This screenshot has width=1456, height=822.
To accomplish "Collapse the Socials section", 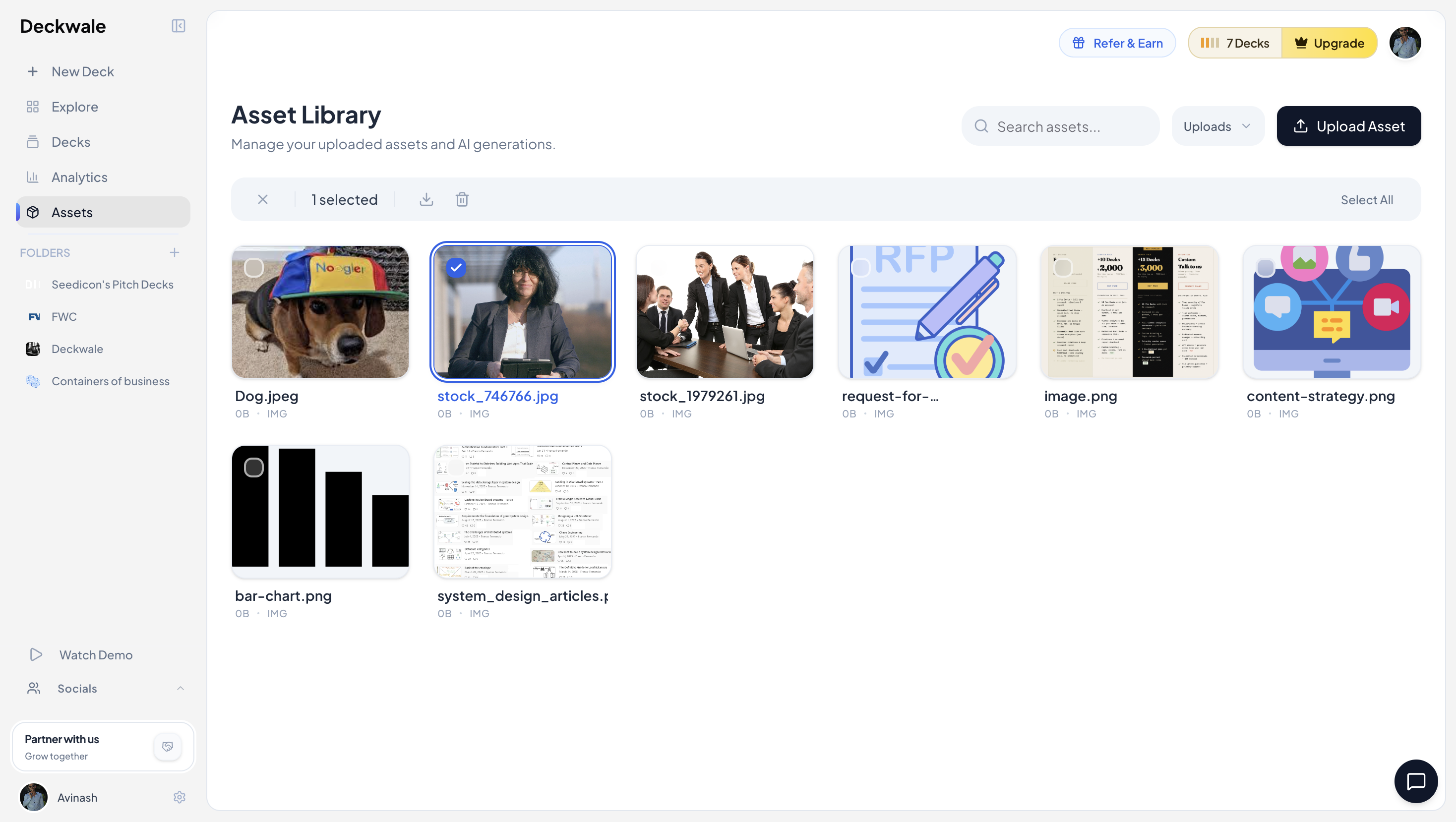I will 181,688.
